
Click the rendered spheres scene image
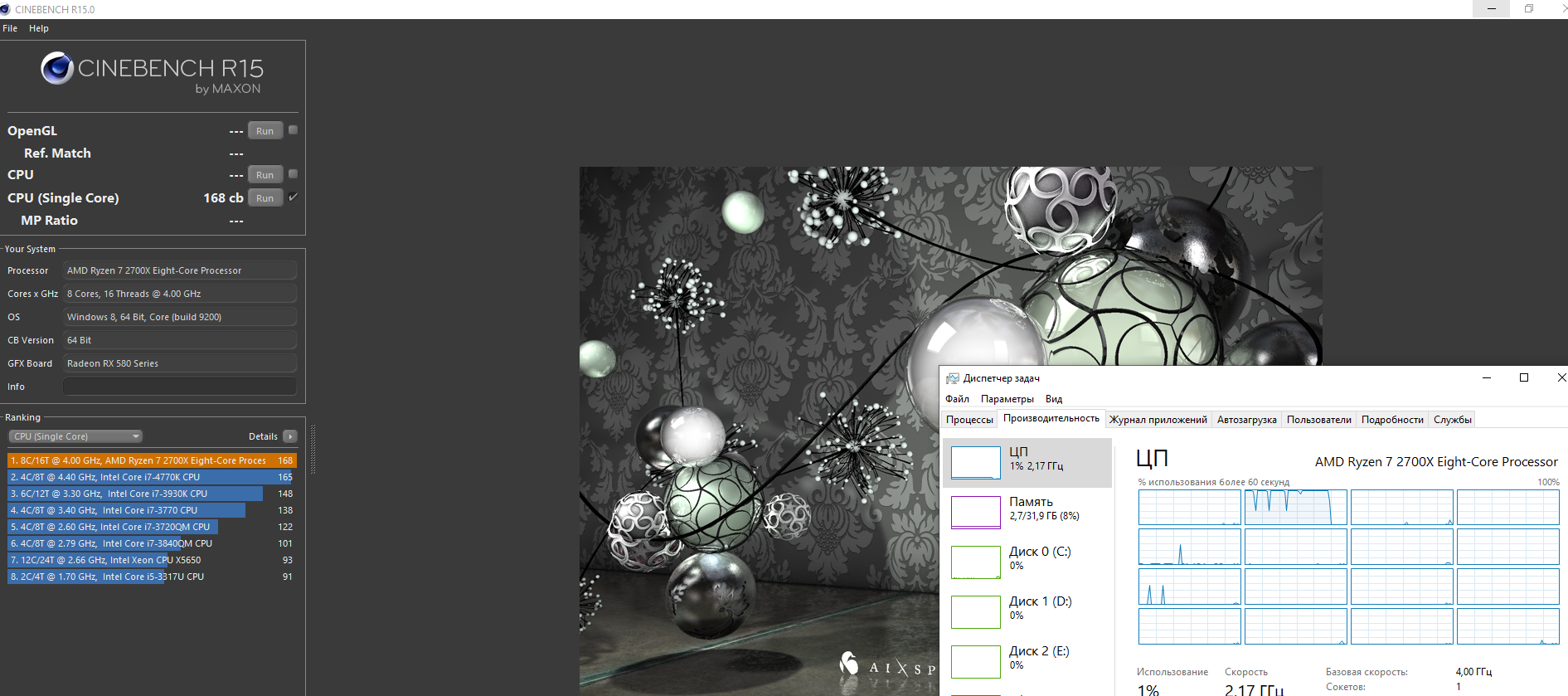click(950, 431)
